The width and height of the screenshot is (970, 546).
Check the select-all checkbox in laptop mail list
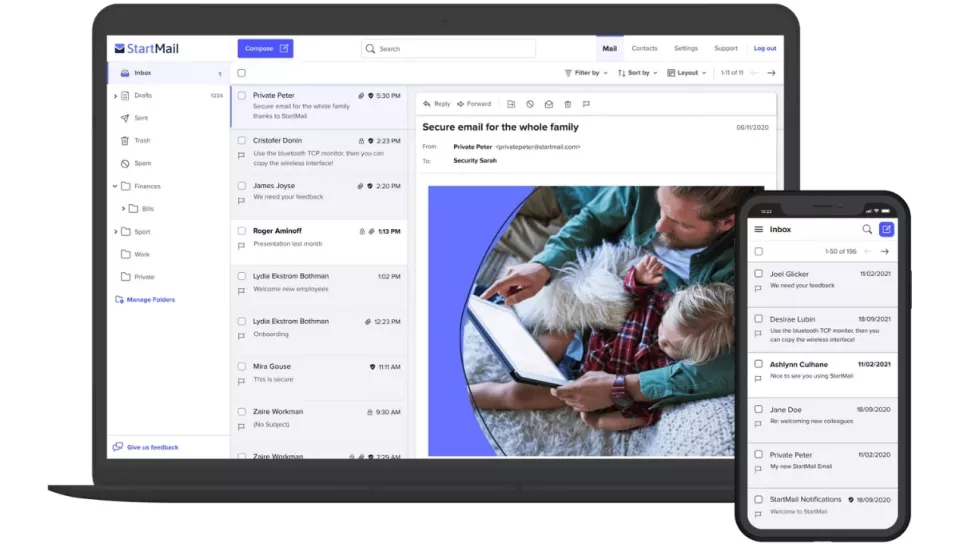[241, 73]
